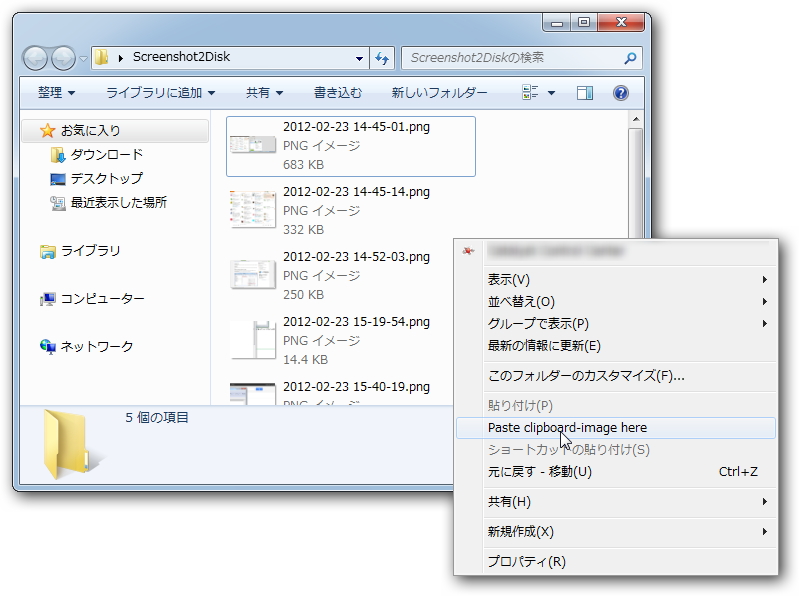This screenshot has width=799, height=596.
Task: Open デスクトップ in sidebar
Action: (106, 178)
